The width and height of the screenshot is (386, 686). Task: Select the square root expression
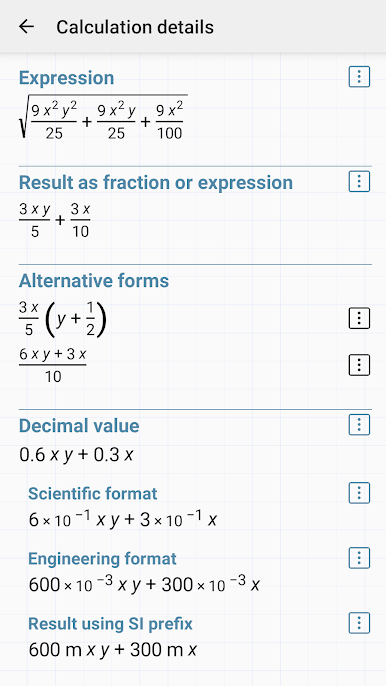tap(103, 117)
